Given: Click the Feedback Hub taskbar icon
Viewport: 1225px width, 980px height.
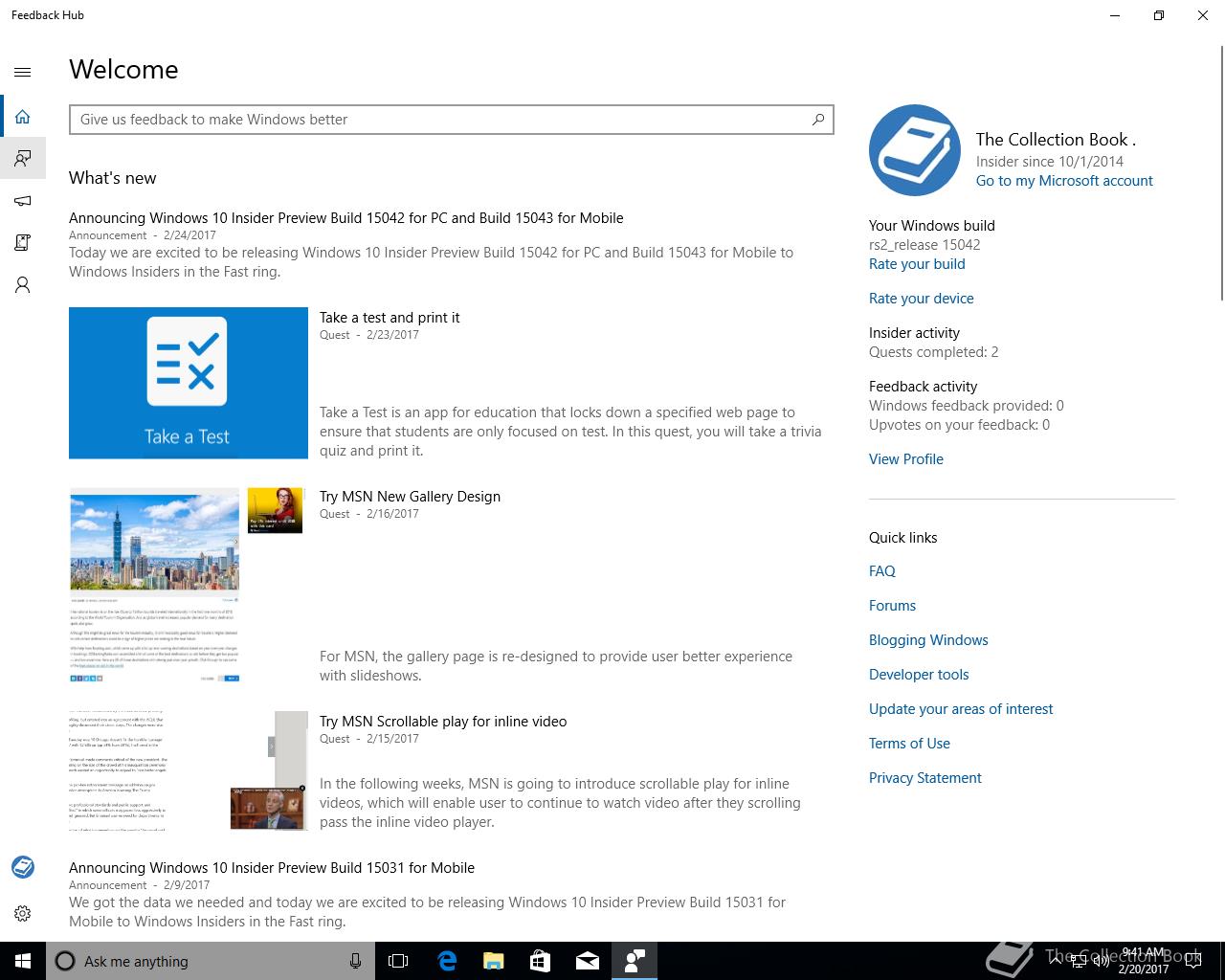Looking at the screenshot, I should point(635,961).
